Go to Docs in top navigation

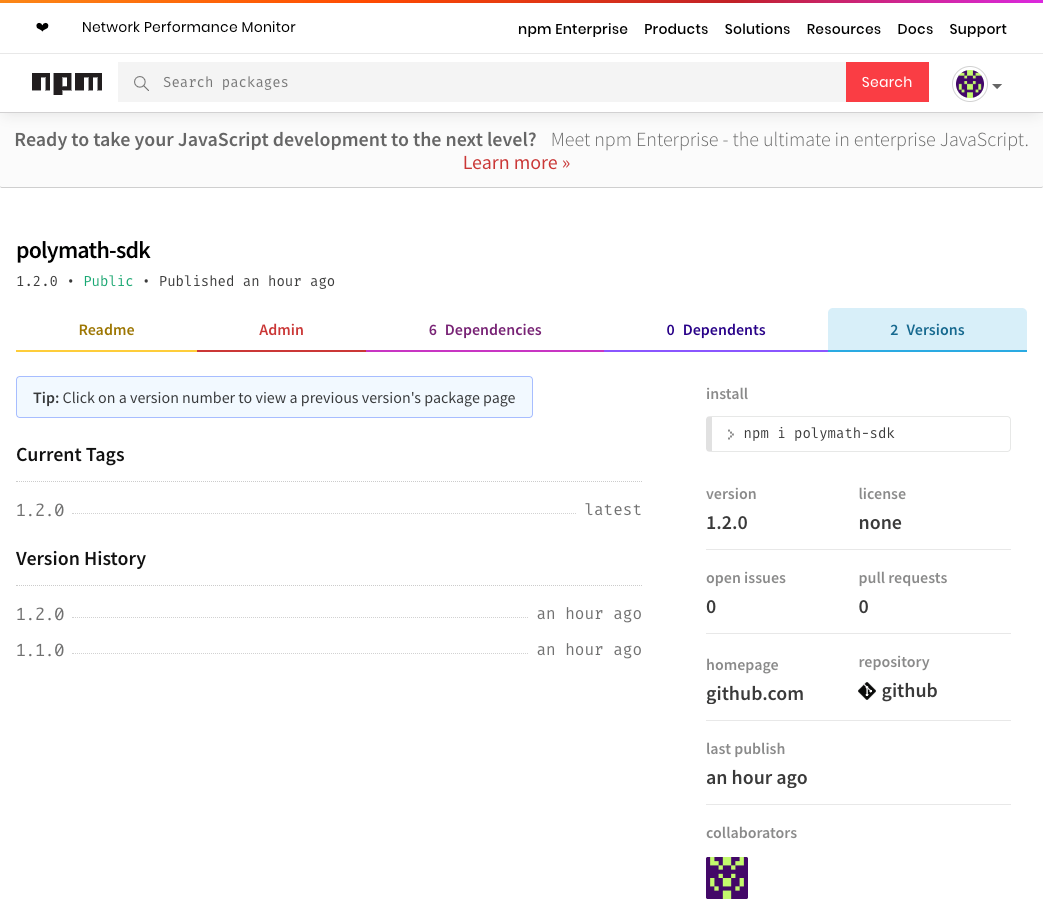click(x=915, y=29)
